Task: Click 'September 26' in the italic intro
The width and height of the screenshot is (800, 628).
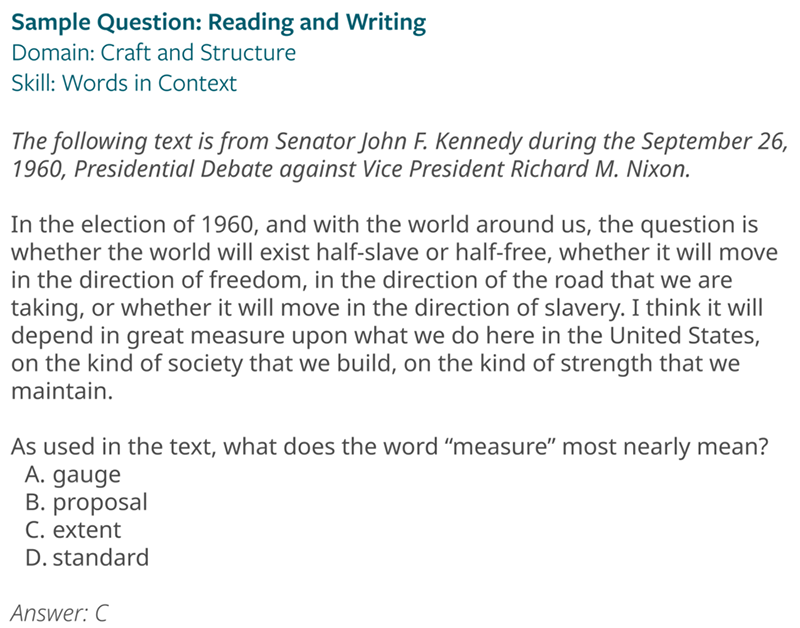Action: (x=706, y=140)
